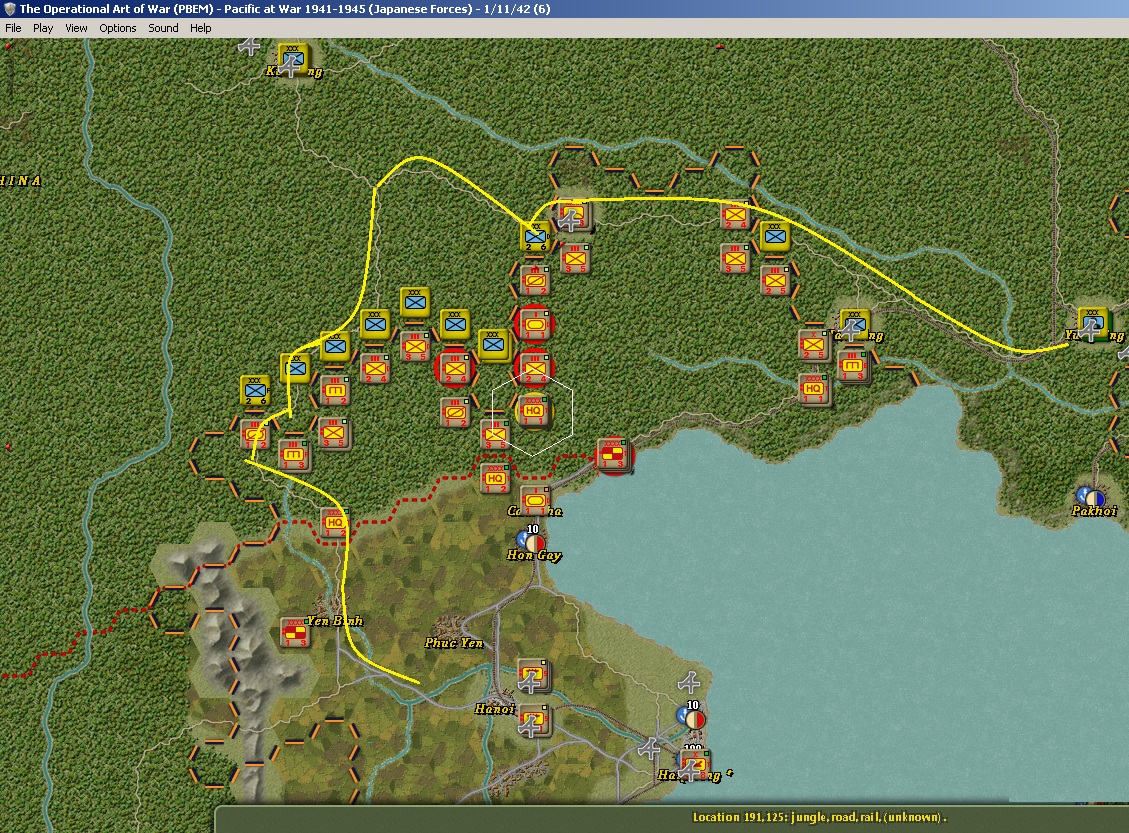
Task: Select Chinese corps 2-6 at far west
Action: coord(255,390)
